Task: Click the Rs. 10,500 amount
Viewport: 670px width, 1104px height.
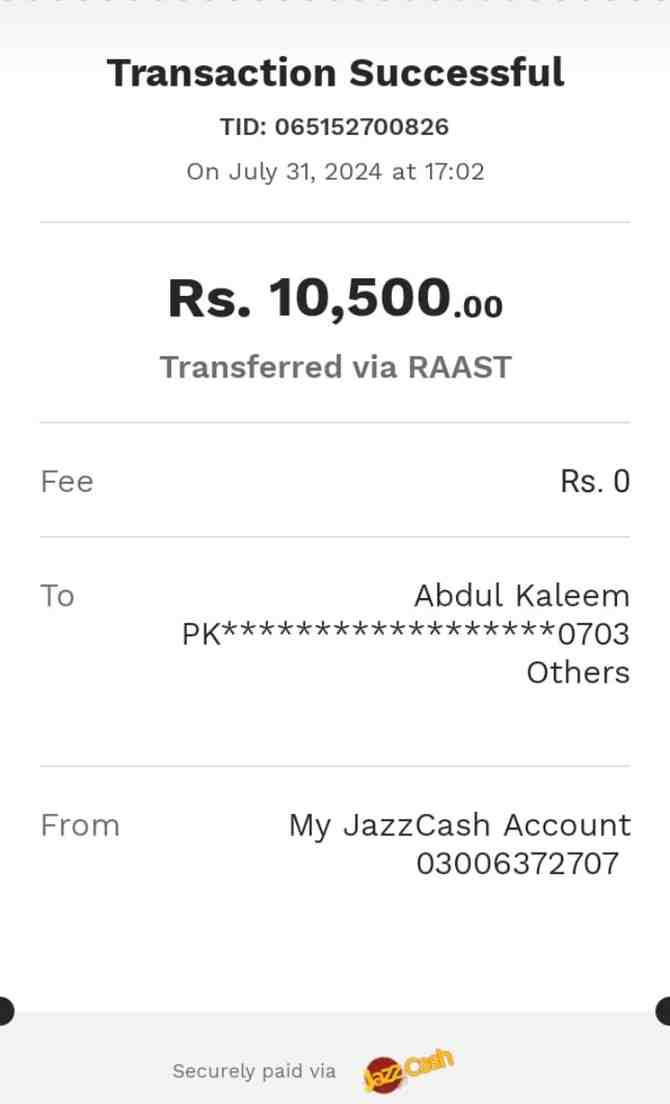Action: (x=310, y=298)
